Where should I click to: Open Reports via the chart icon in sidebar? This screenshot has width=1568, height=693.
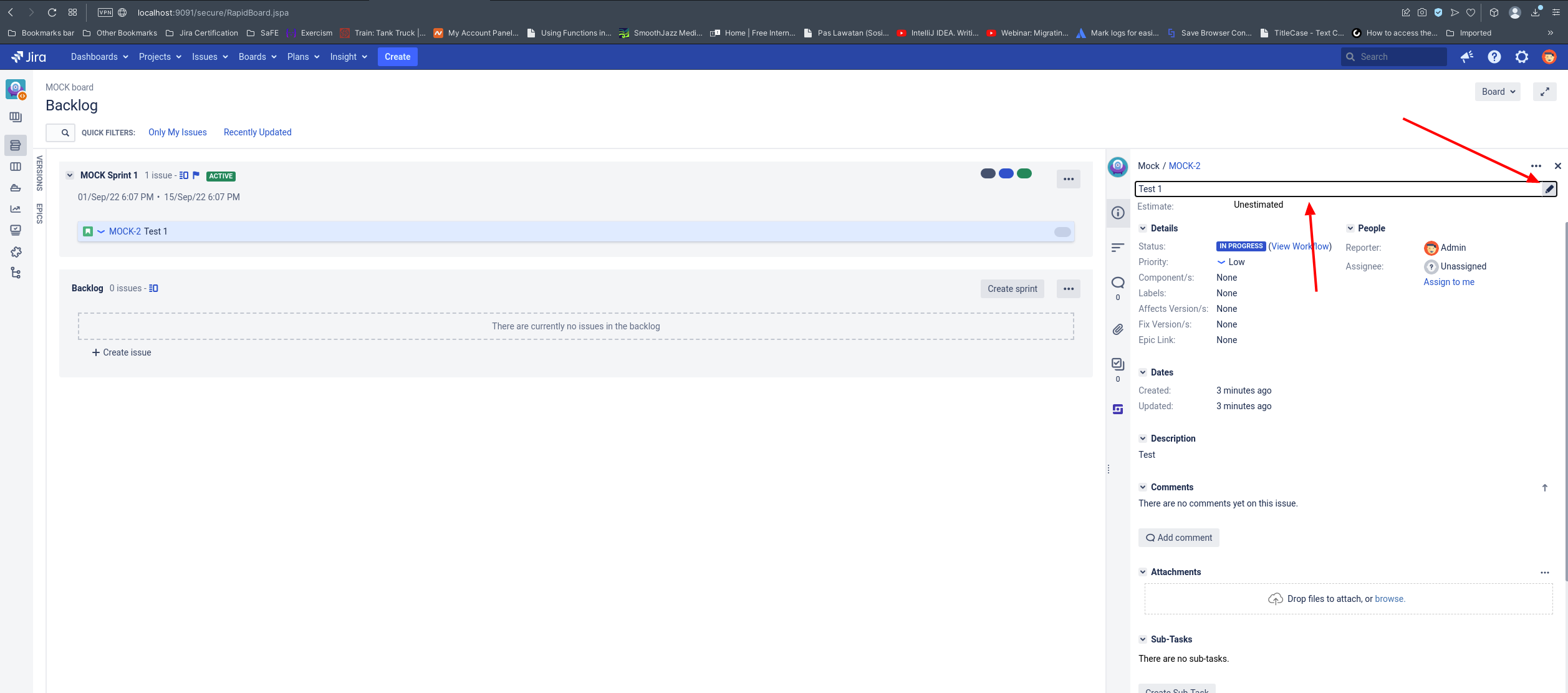click(x=15, y=209)
